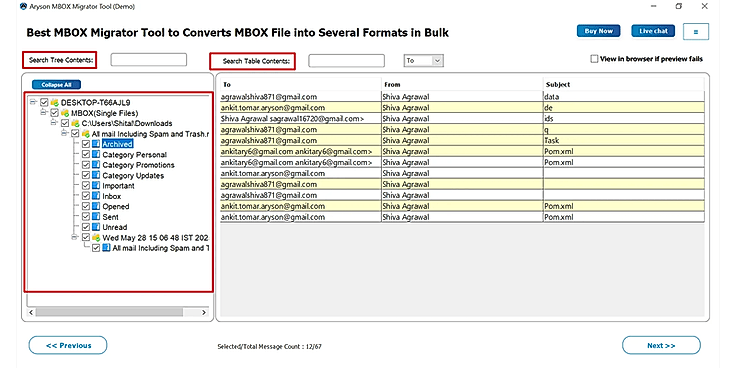Sort table by From column header

click(x=462, y=84)
